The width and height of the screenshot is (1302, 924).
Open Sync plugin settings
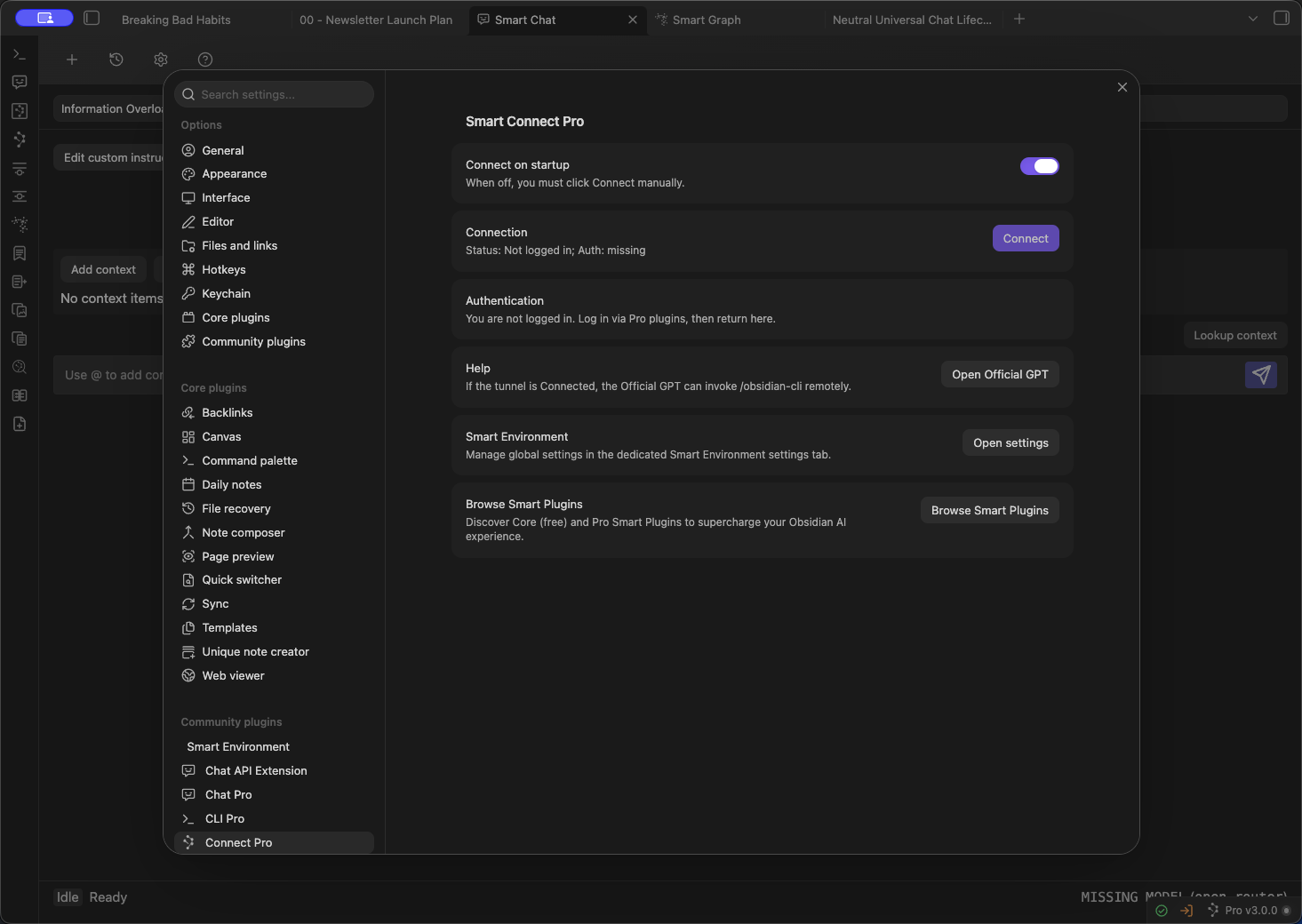click(274, 604)
